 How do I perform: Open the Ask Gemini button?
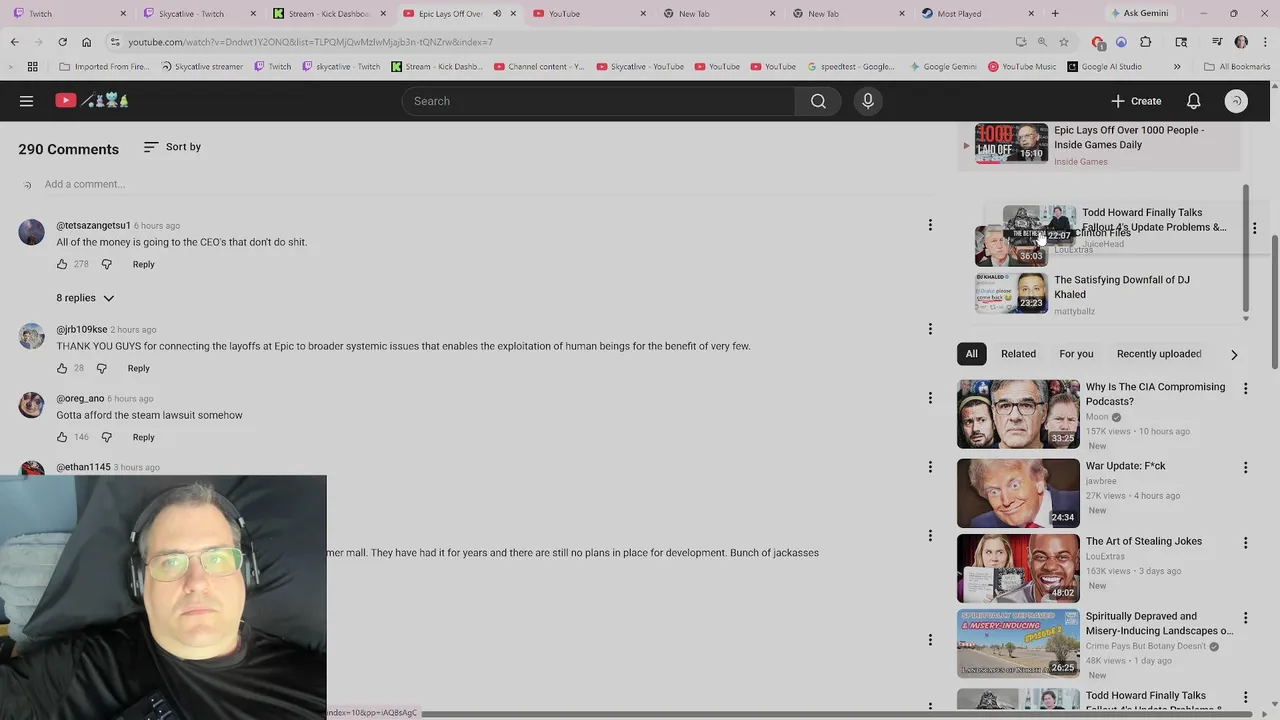(1138, 14)
